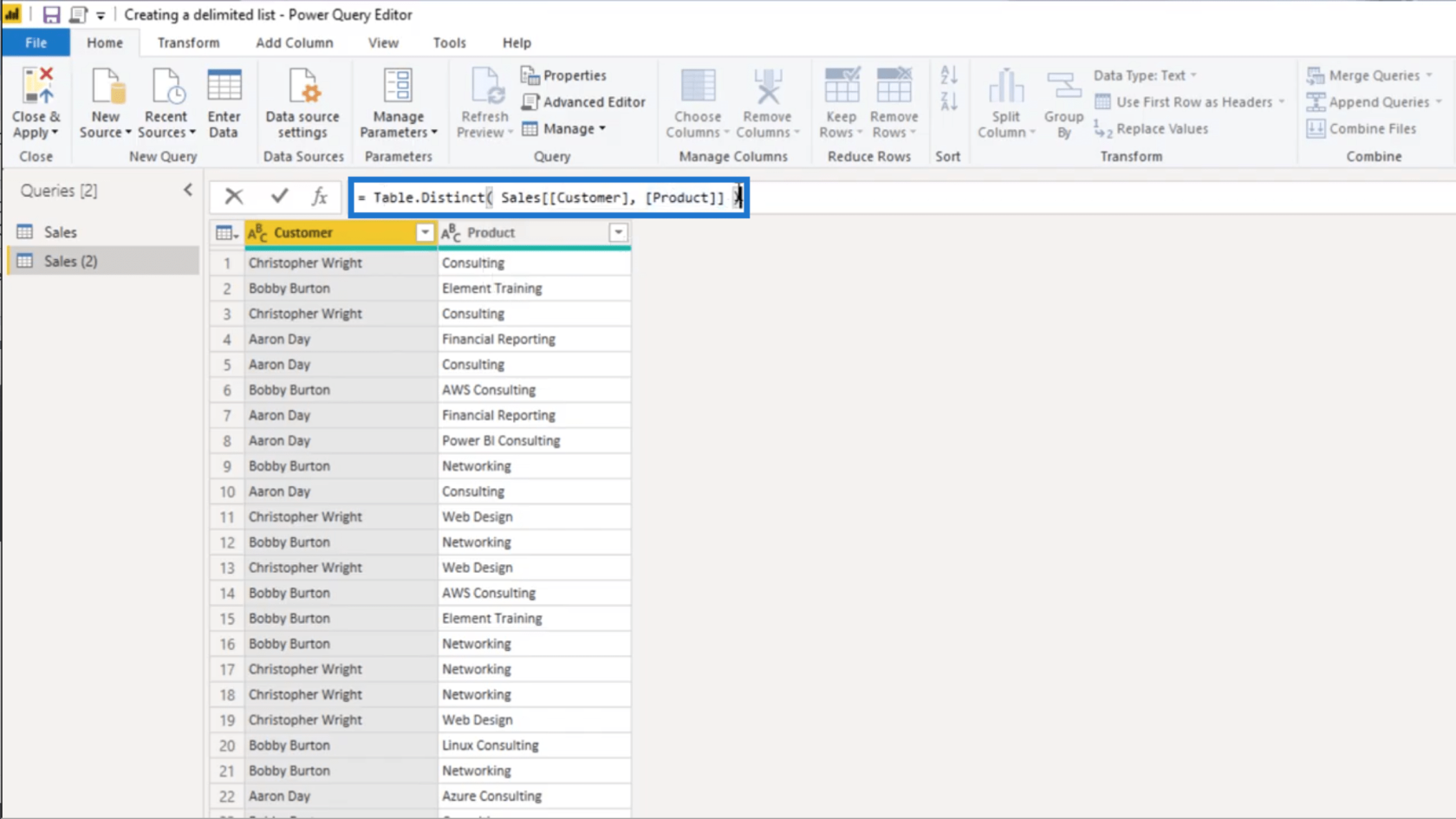Switch to the Home tab
The width and height of the screenshot is (1456, 819).
coord(105,42)
